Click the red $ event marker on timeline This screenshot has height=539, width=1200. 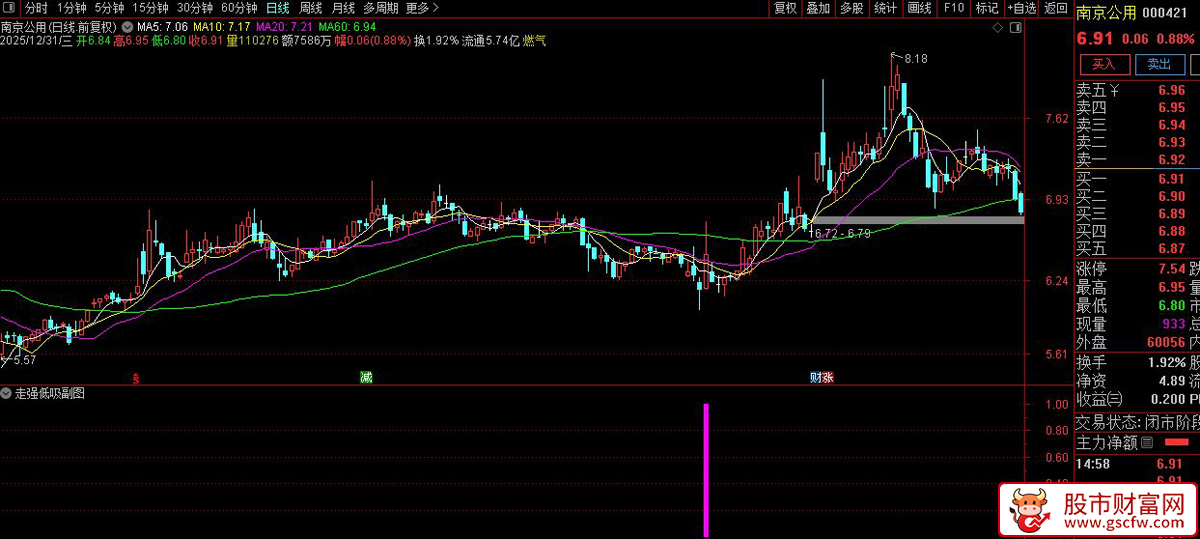pyautogui.click(x=135, y=378)
